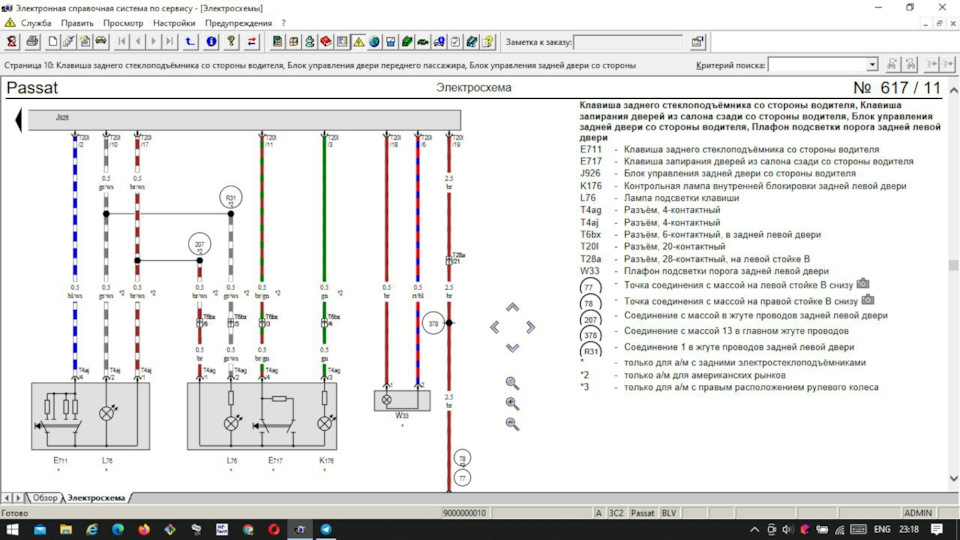This screenshot has height=540, width=960.
Task: Click the globe toolbar icon
Action: click(x=374, y=42)
